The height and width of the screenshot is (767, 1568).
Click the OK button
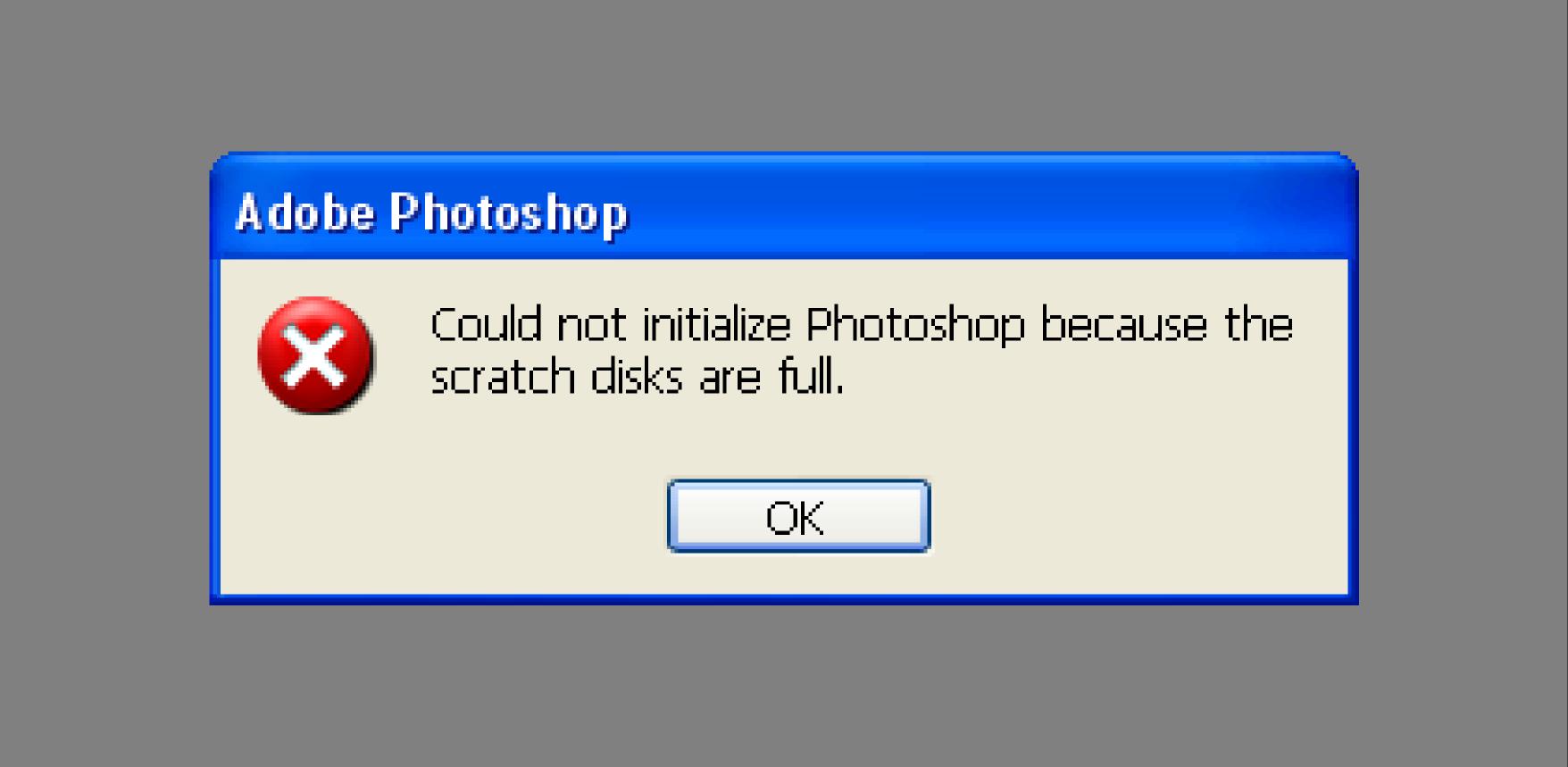click(x=798, y=516)
